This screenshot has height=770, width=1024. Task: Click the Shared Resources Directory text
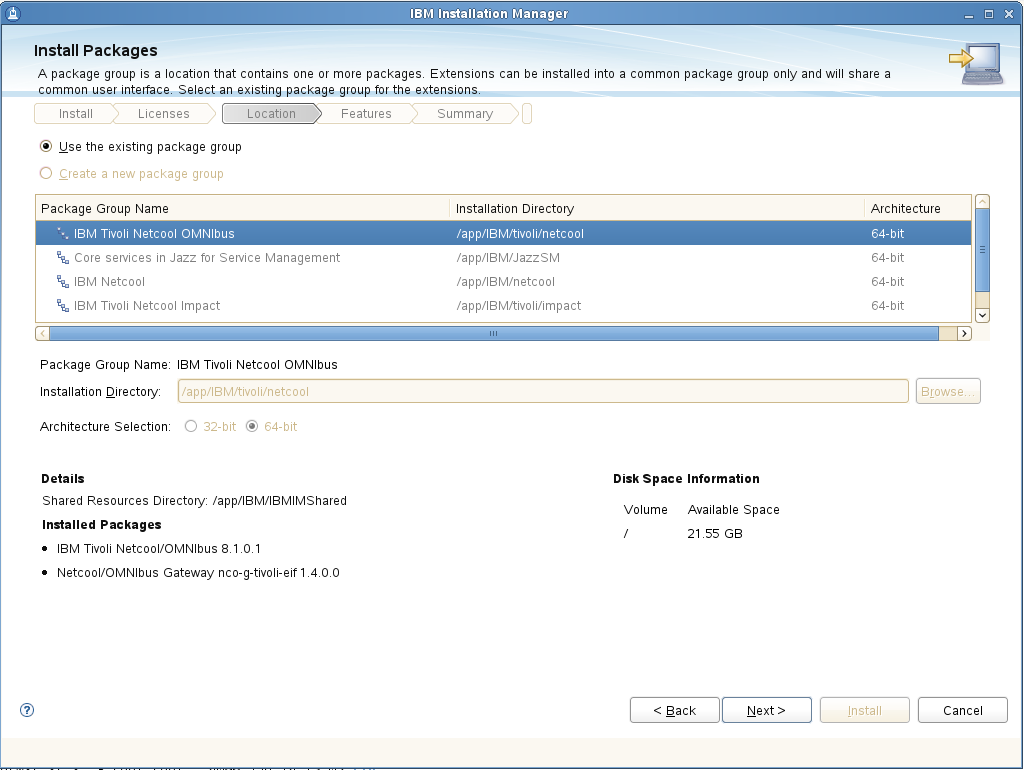pos(195,500)
